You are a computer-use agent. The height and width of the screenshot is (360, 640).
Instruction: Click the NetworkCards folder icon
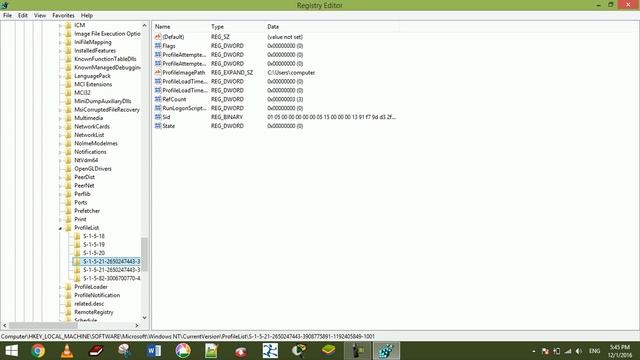[x=68, y=127]
